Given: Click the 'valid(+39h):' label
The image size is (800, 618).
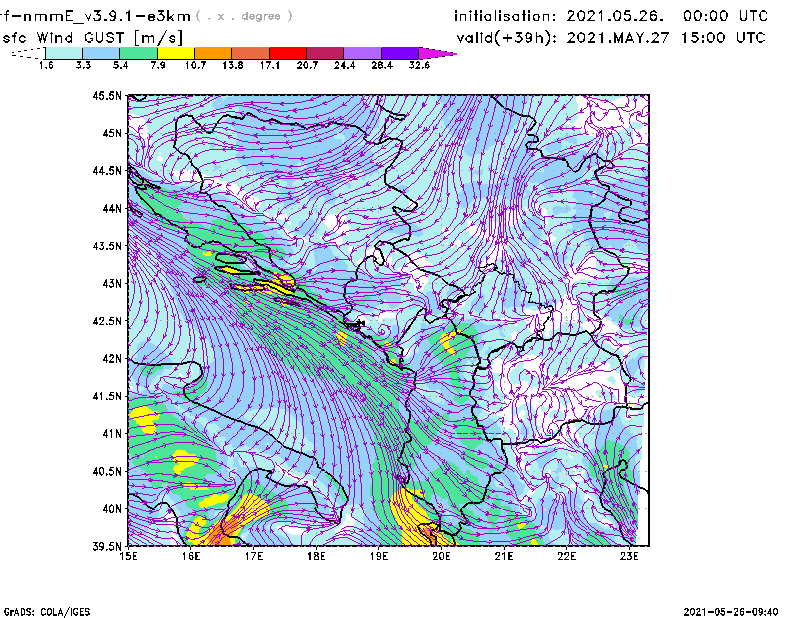Looking at the screenshot, I should tap(507, 38).
